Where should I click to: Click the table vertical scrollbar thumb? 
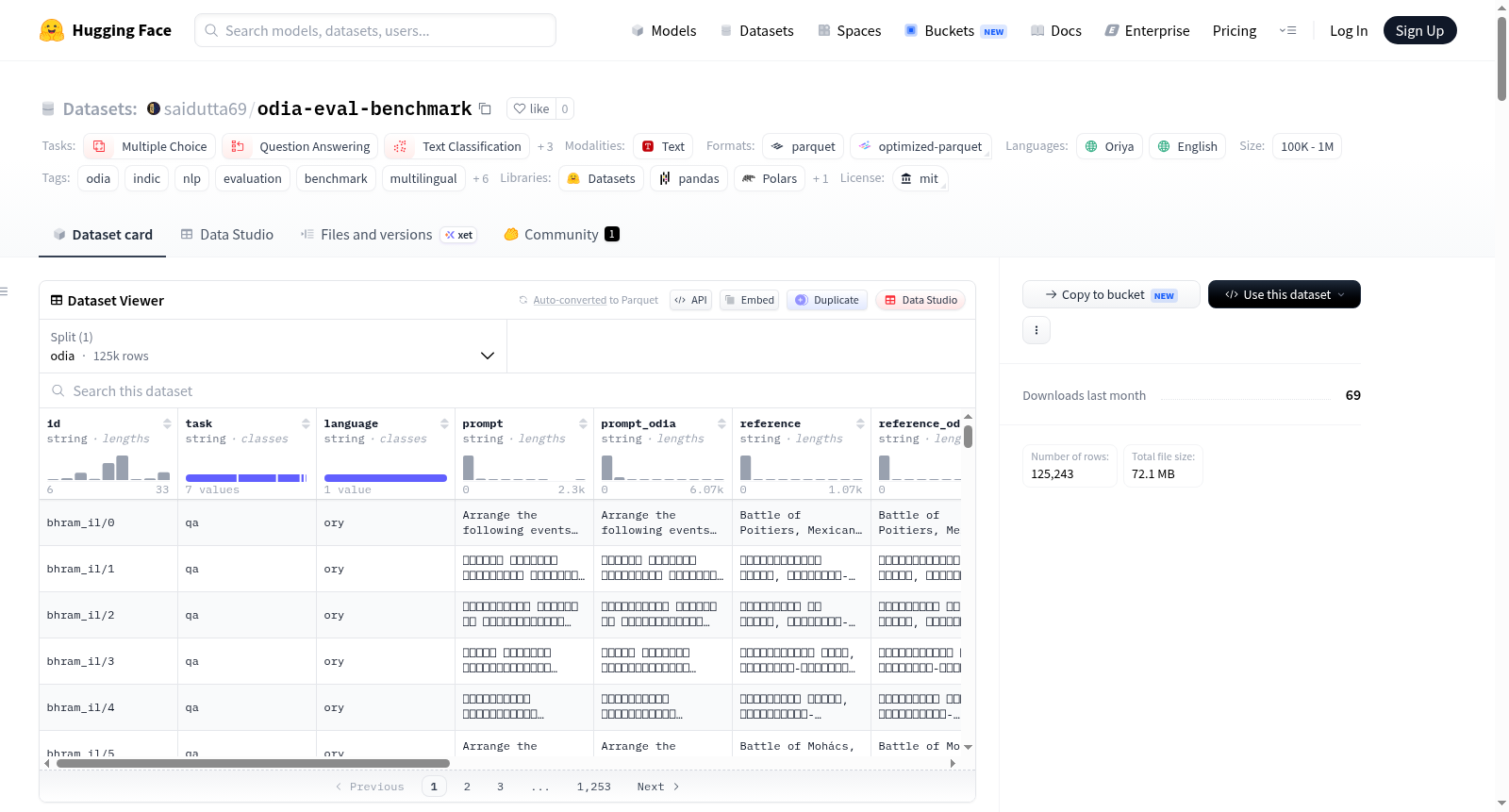click(x=968, y=437)
